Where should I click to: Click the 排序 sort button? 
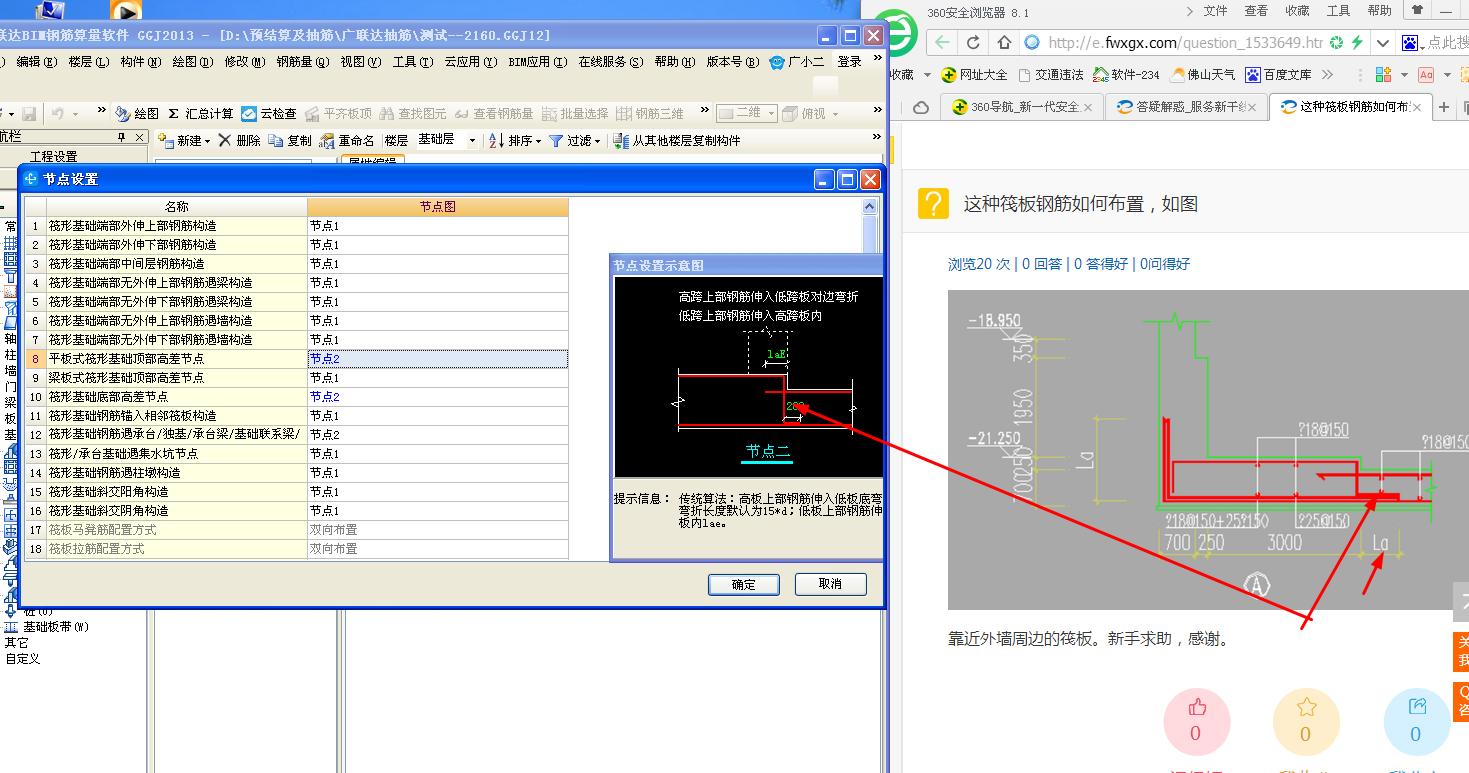pos(510,141)
